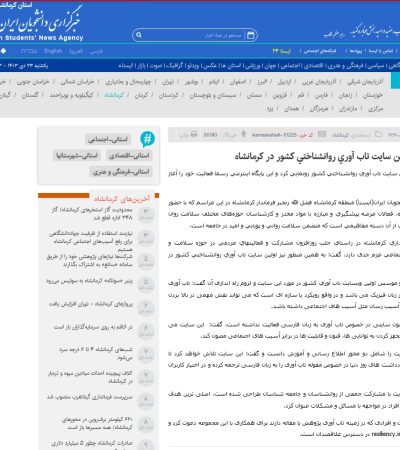Switch language to العربية
The image size is (400, 450).
tap(76, 51)
